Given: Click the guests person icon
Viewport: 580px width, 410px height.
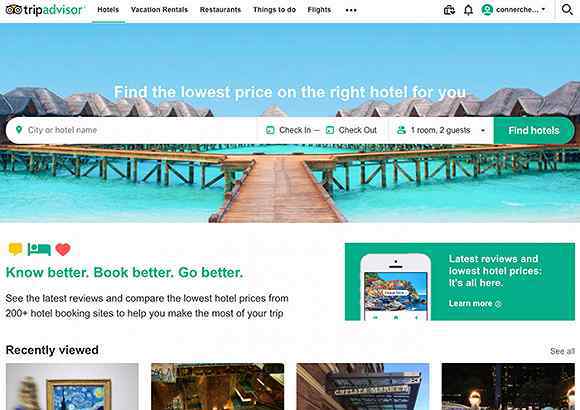Looking at the screenshot, I should click(401, 130).
